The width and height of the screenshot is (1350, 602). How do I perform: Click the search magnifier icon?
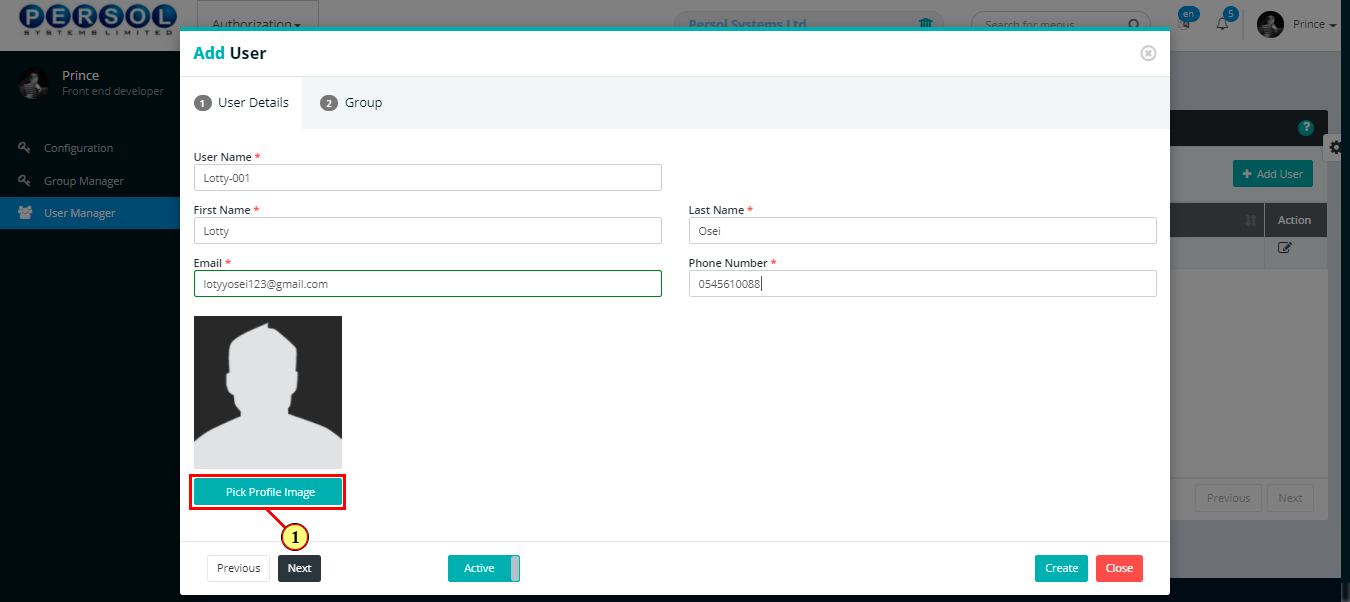pos(1134,24)
